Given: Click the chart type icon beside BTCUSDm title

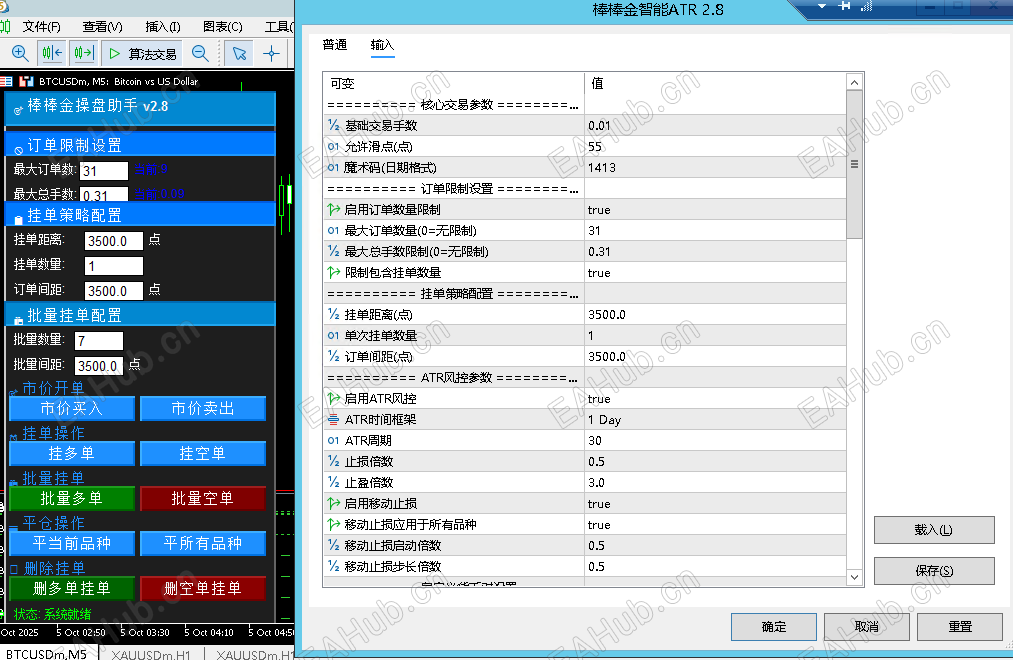Looking at the screenshot, I should [x=26, y=81].
